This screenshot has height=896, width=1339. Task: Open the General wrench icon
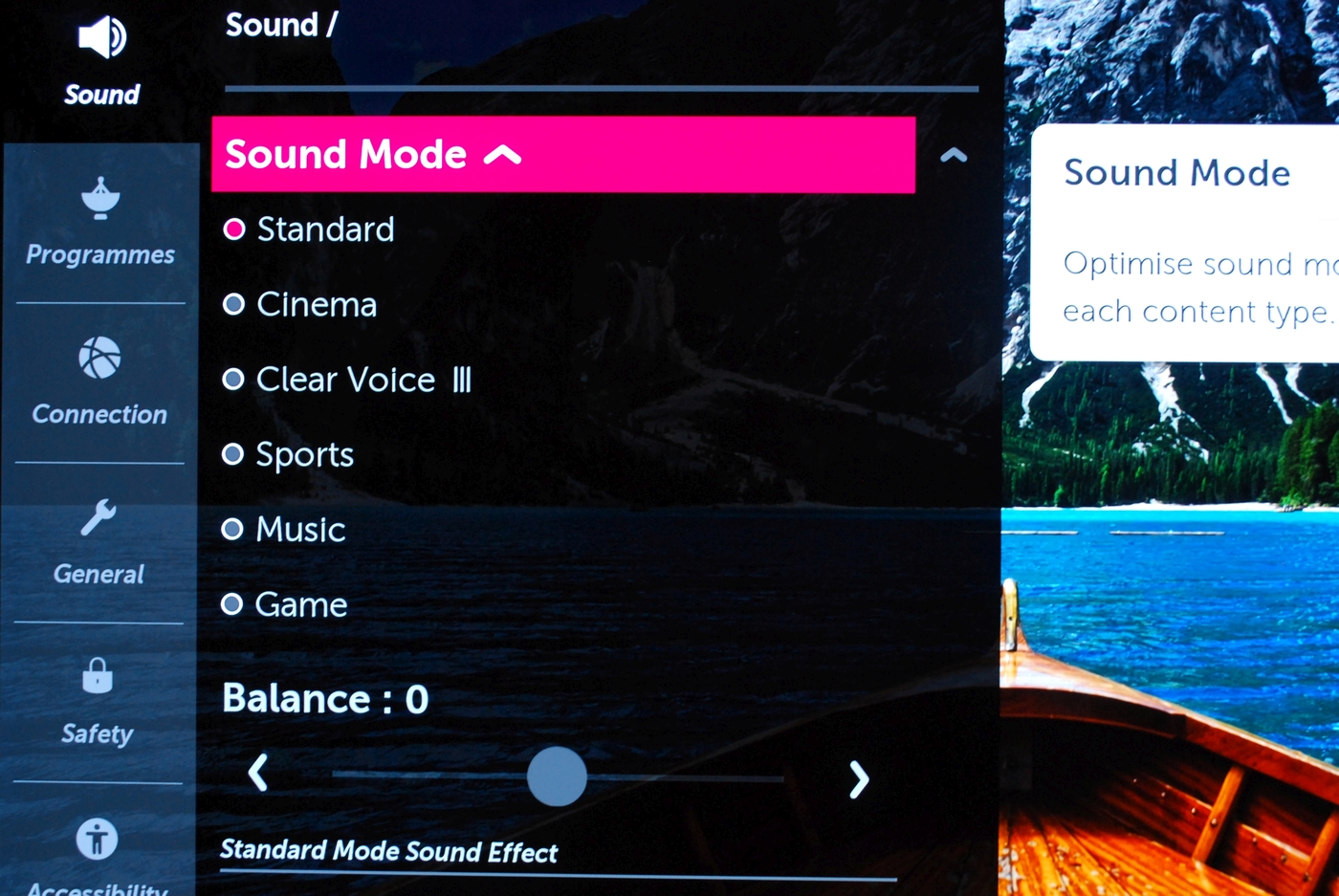[99, 517]
